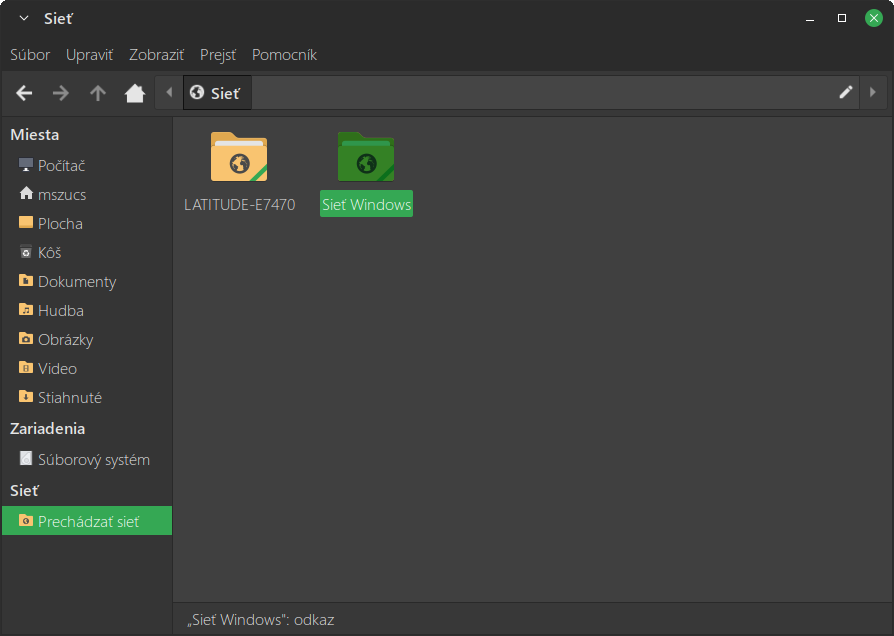Open the Zobraziť menu
894x636 pixels.
point(156,55)
